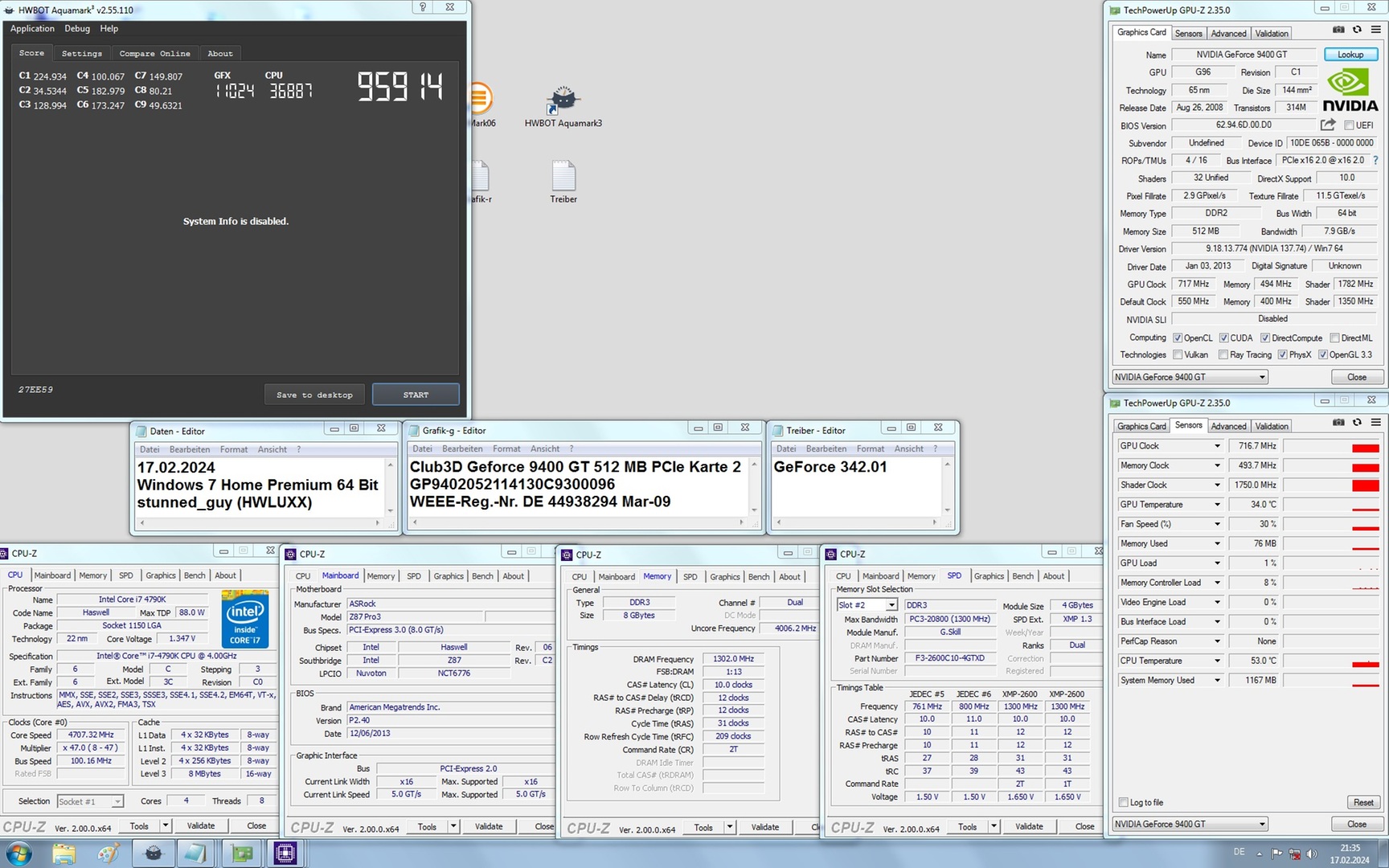Toggle the CUDA checkbox
Viewport: 1389px width, 868px height.
1223,338
